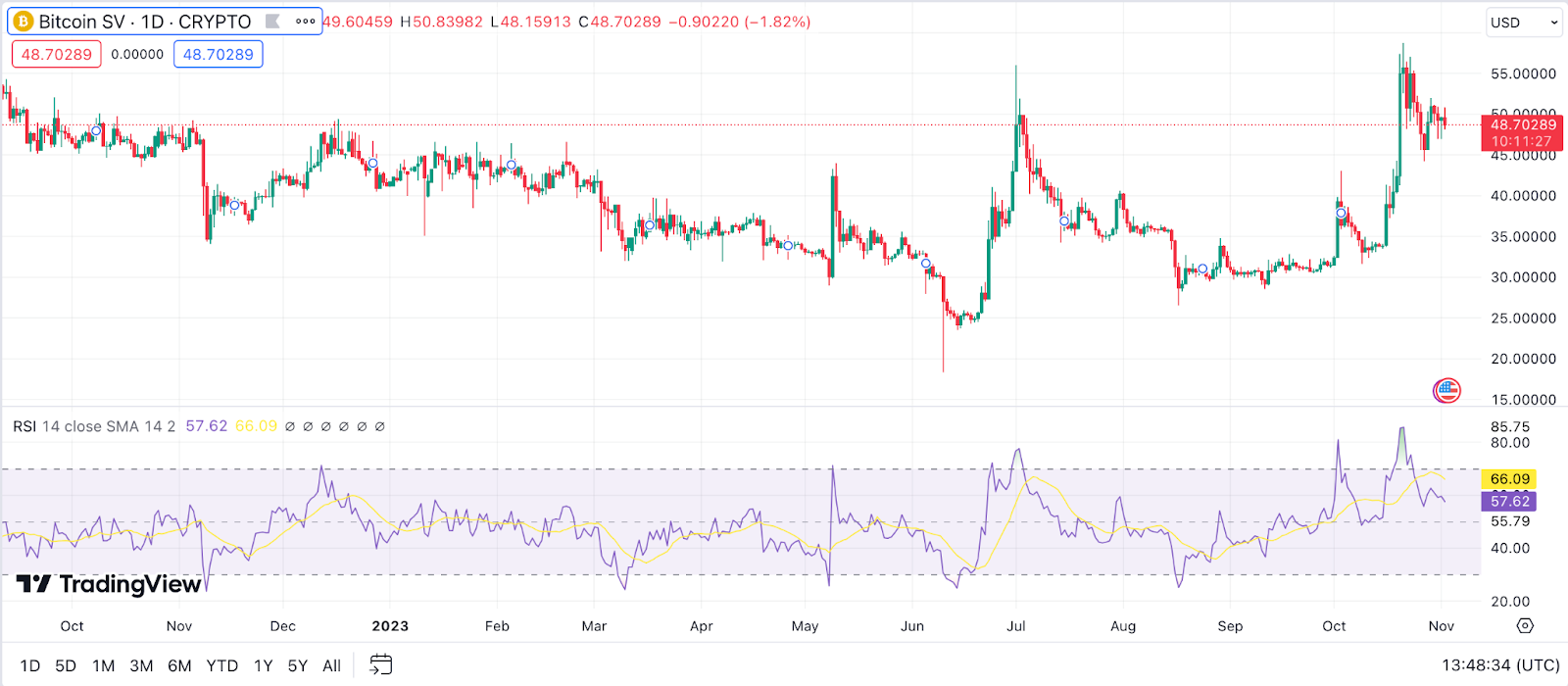Click the 55.79 RSI scale label
Viewport: 1568px width, 686px height.
[x=1510, y=521]
